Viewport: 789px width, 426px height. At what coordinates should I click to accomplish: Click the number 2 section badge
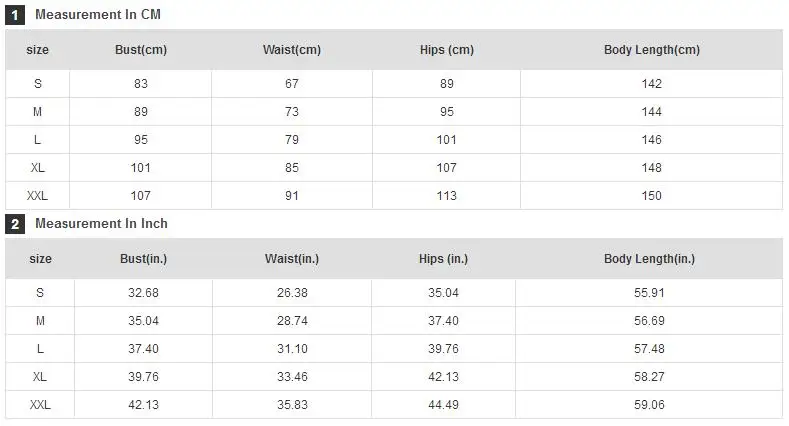(15, 224)
